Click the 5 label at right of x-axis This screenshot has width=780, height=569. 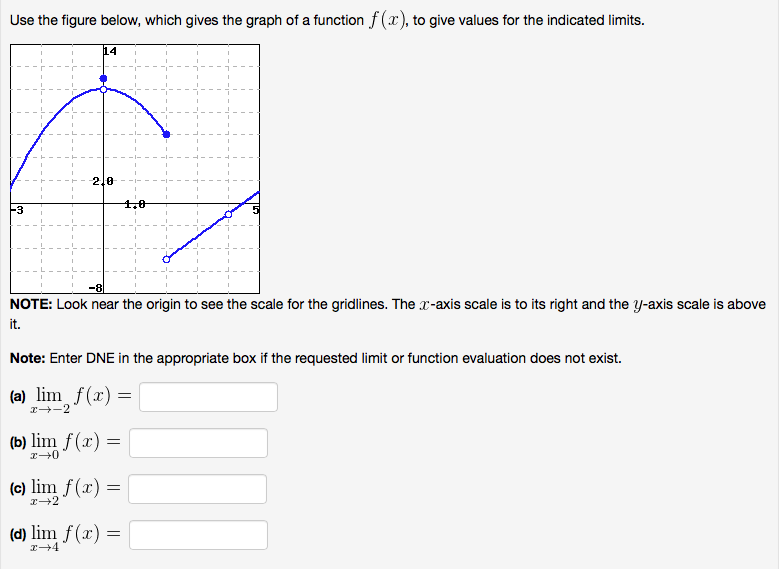pyautogui.click(x=256, y=210)
